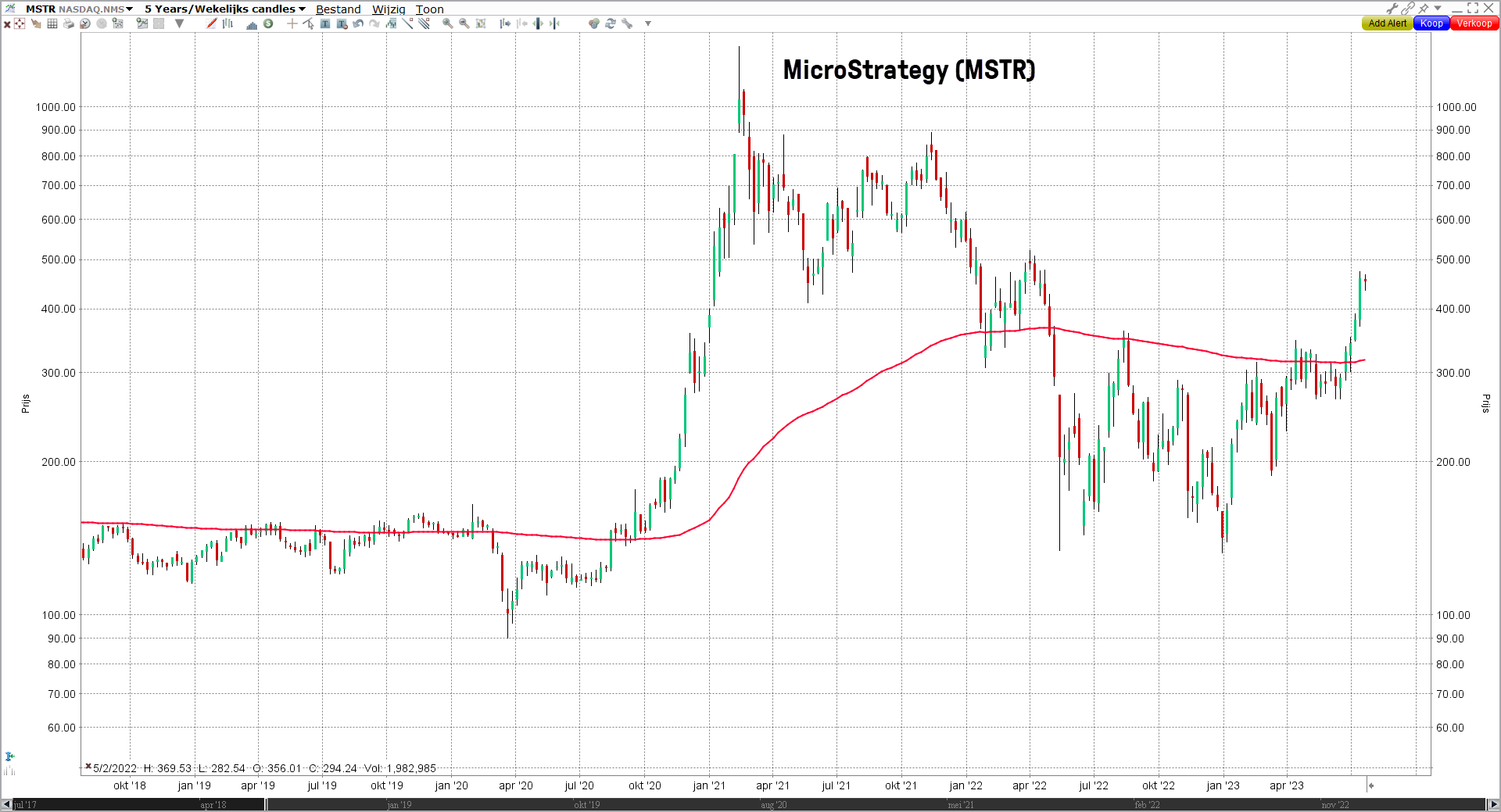Select the arrow pointer trendline tool
Image resolution: width=1501 pixels, height=812 pixels.
308,23
